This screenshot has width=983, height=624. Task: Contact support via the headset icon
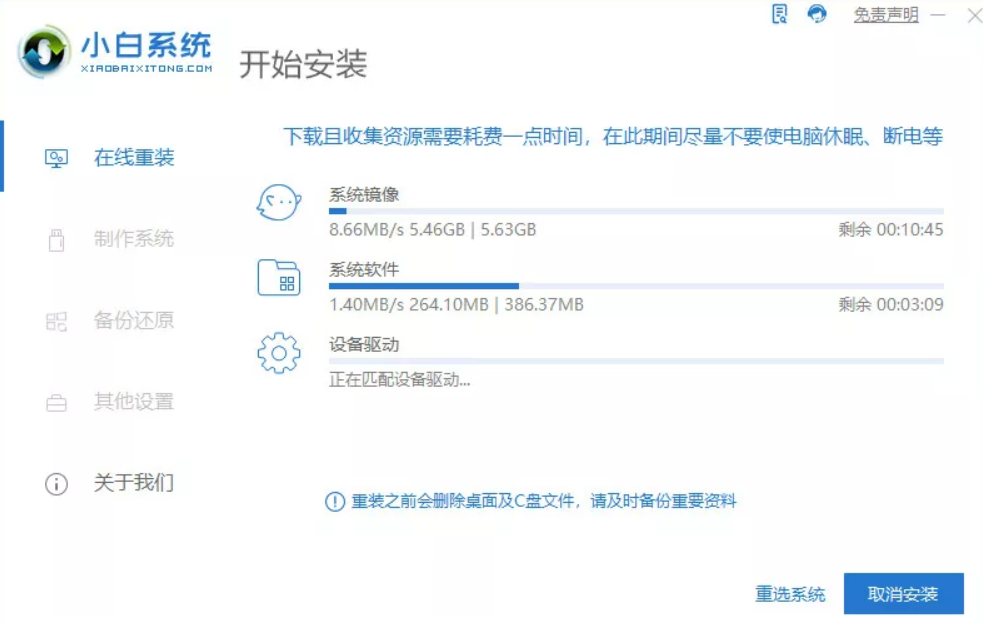[817, 14]
